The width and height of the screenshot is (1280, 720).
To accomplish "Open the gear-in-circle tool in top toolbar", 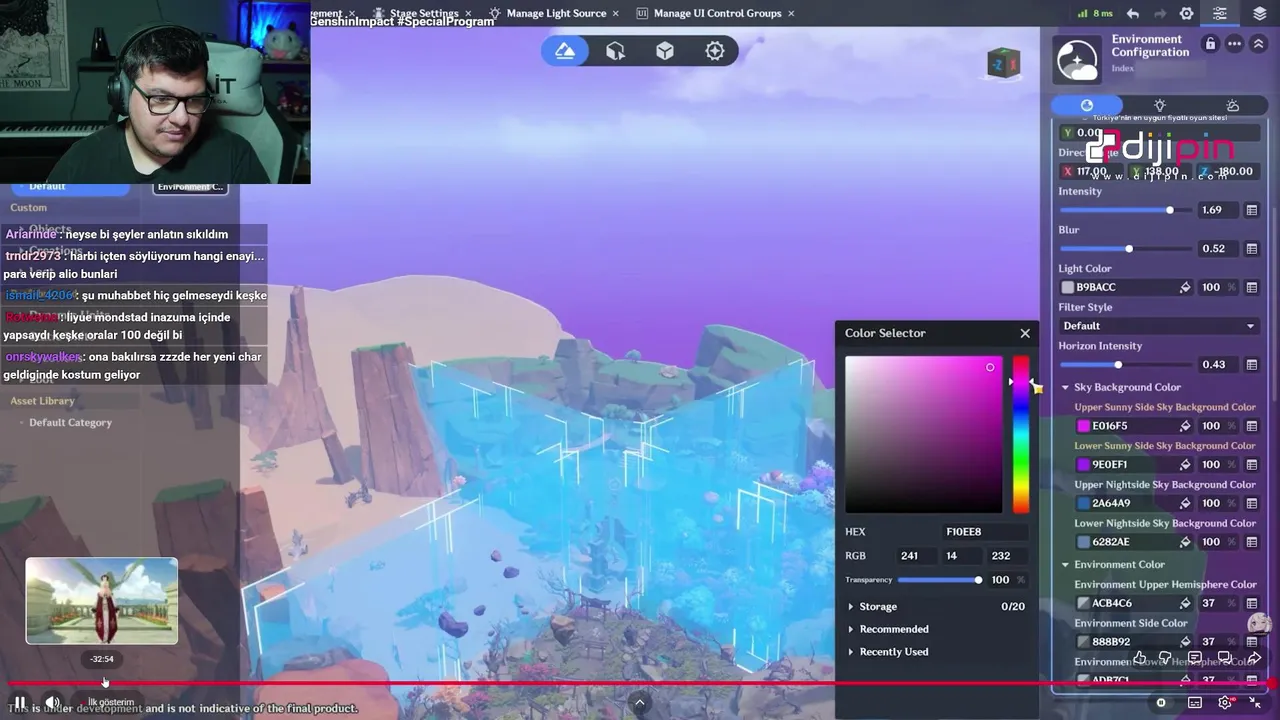I will [x=715, y=51].
